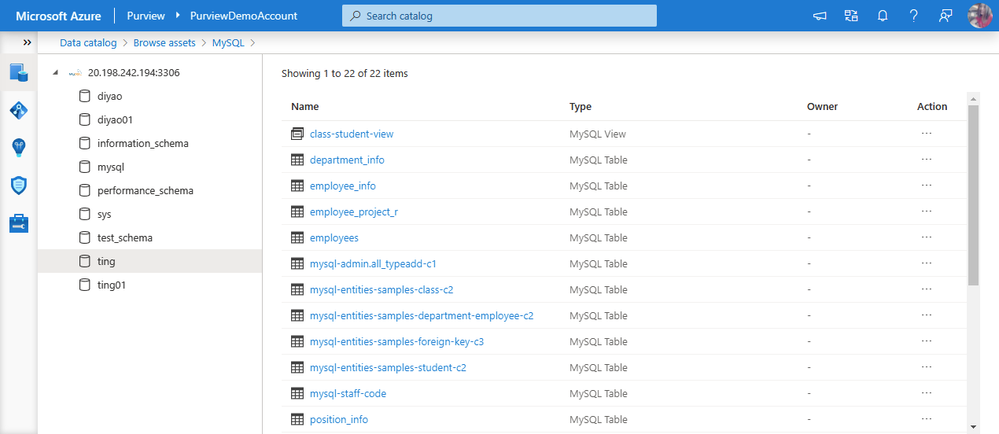Collapse the 20.198.242.194:3306 server node
999x434 pixels.
[x=56, y=73]
